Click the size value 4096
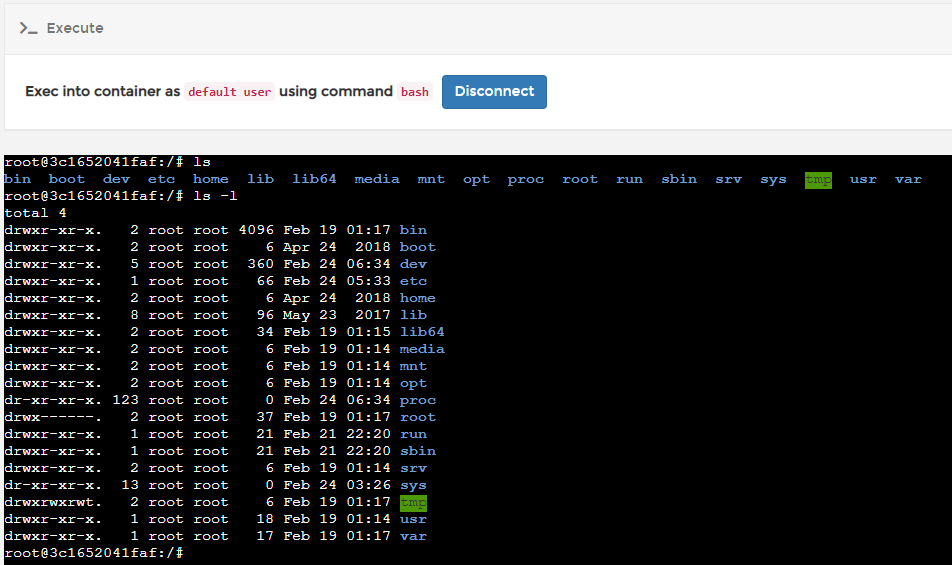 pos(256,230)
